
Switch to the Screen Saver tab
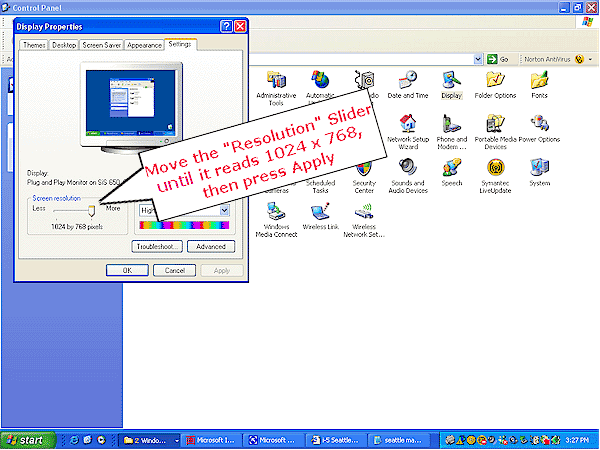[x=101, y=45]
